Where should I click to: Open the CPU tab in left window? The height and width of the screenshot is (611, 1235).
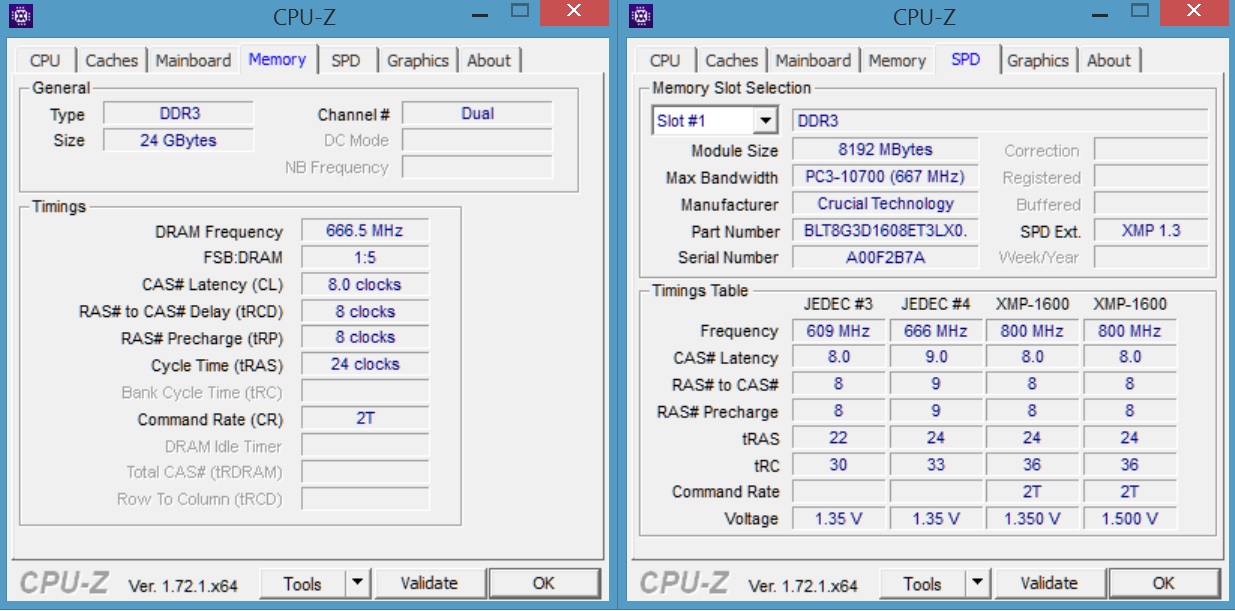click(45, 60)
